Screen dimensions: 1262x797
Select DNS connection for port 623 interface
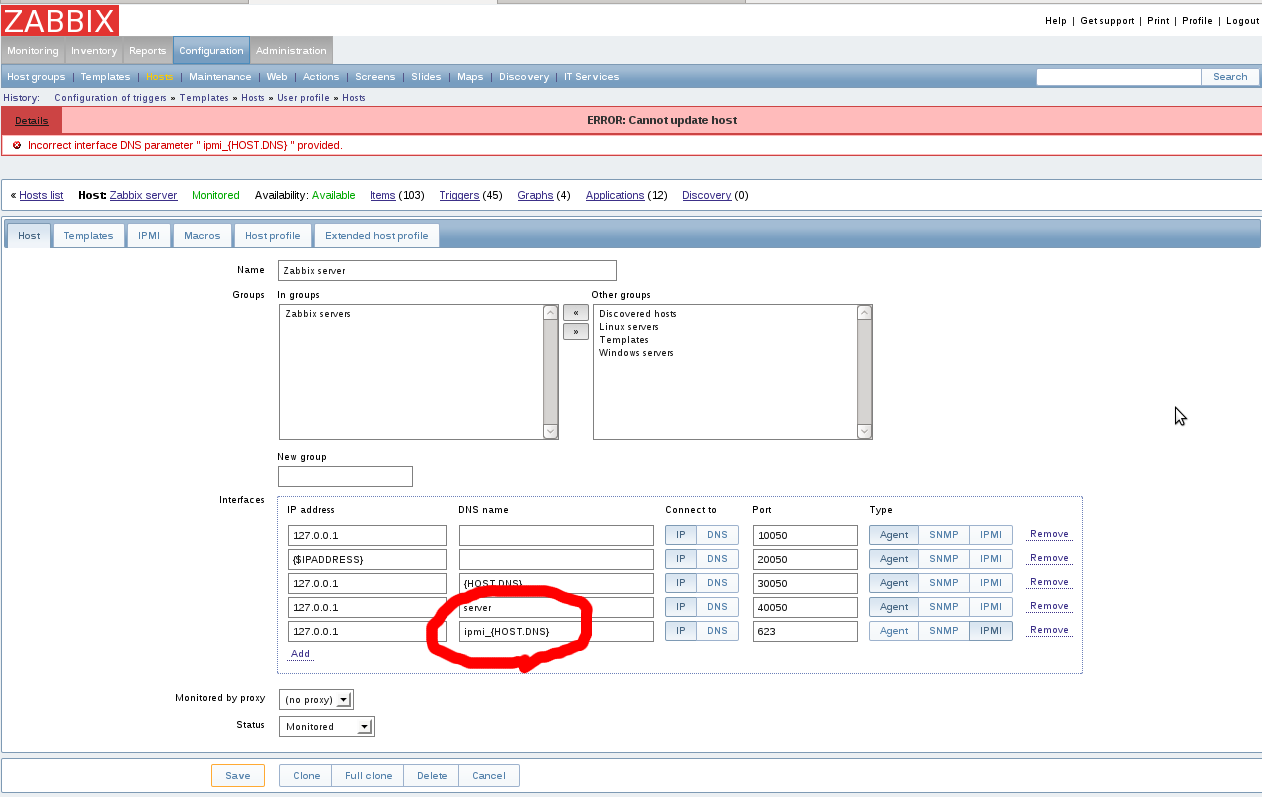coord(717,631)
